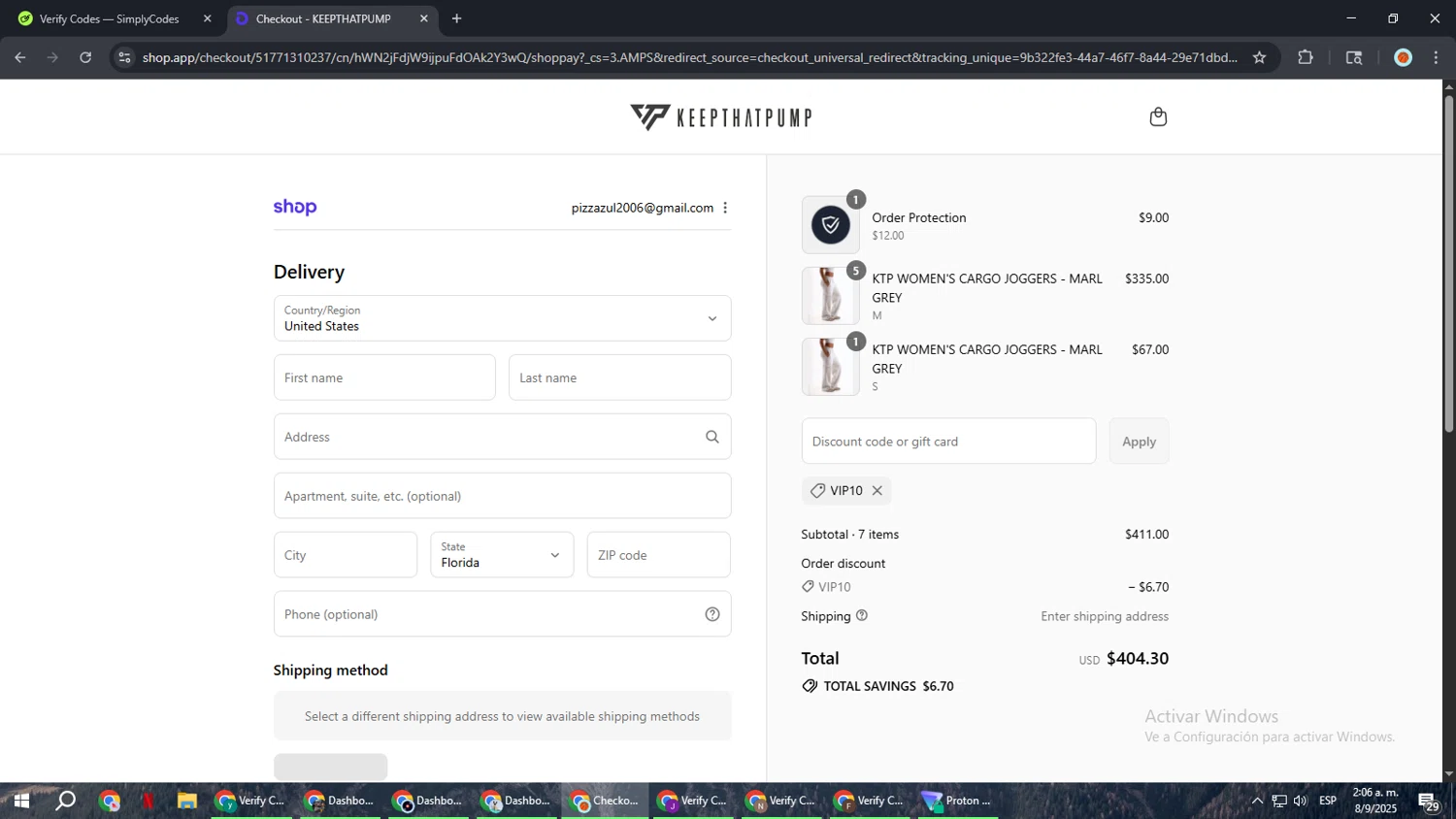Screen dimensions: 1456x819
Task: Click the phone field help icon
Action: (x=712, y=614)
